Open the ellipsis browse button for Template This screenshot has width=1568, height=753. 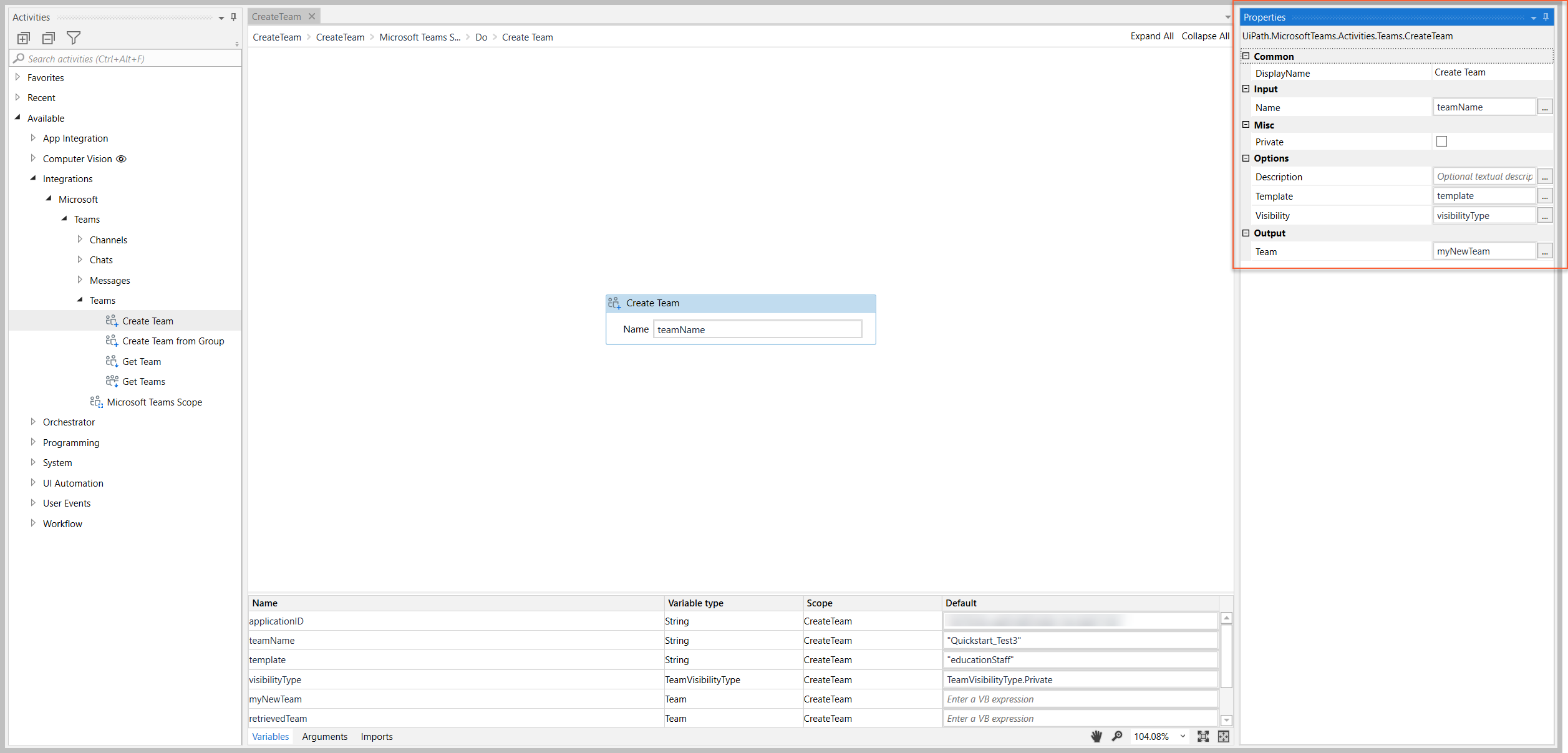pos(1545,195)
